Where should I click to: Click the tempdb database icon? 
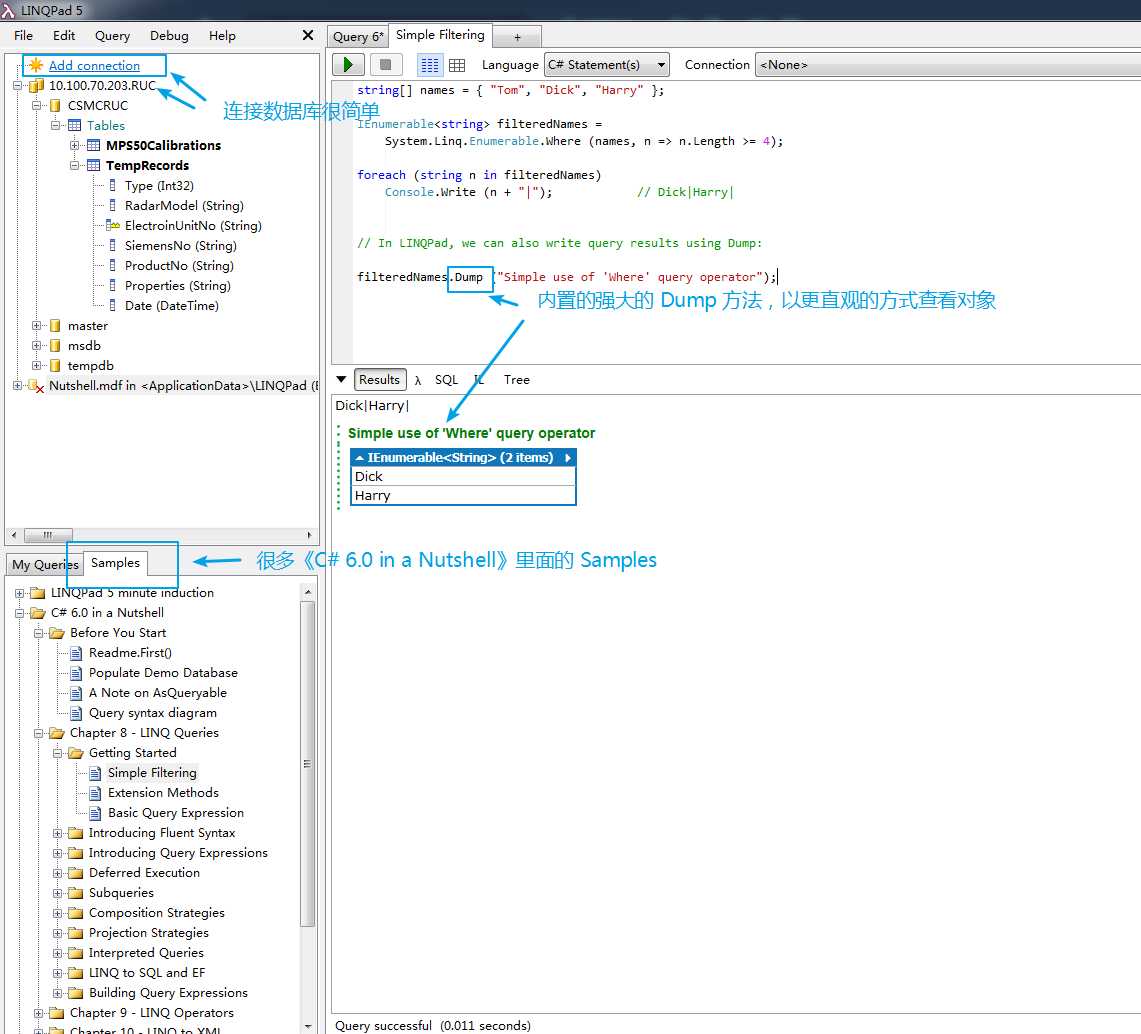(55, 365)
